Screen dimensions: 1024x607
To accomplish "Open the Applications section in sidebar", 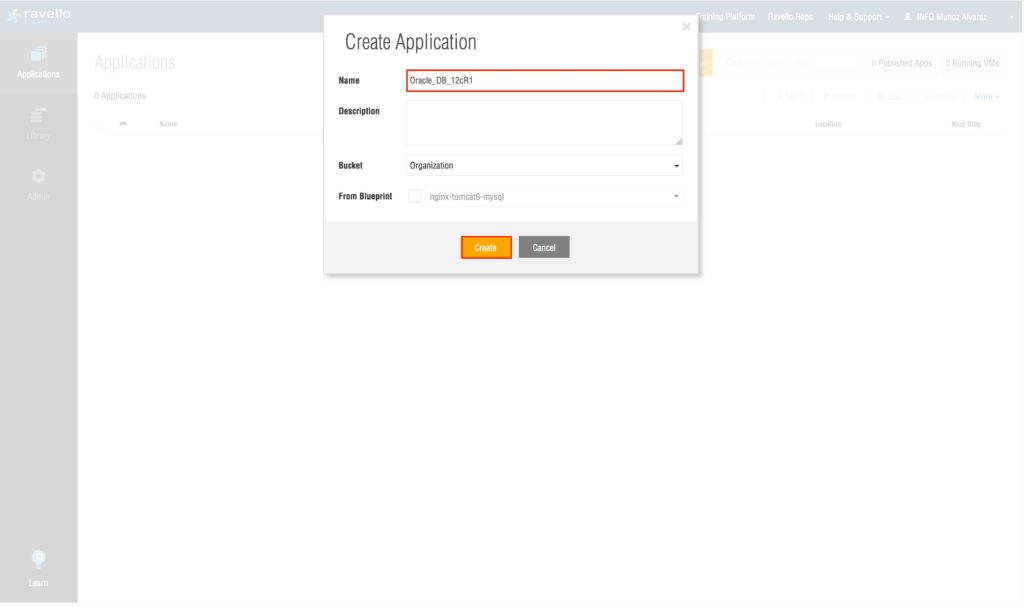I will point(38,61).
